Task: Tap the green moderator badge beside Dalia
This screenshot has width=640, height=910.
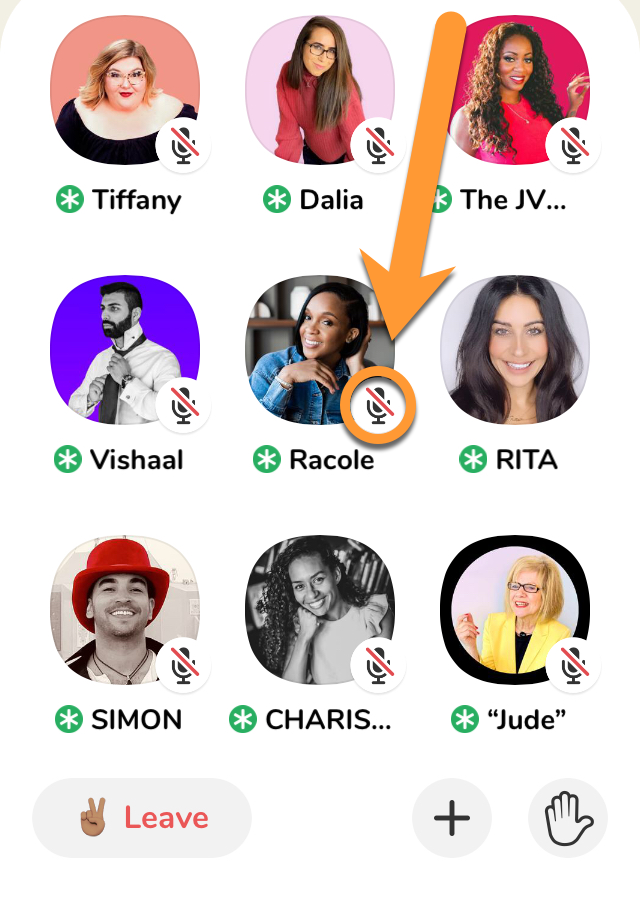Action: coord(277,200)
